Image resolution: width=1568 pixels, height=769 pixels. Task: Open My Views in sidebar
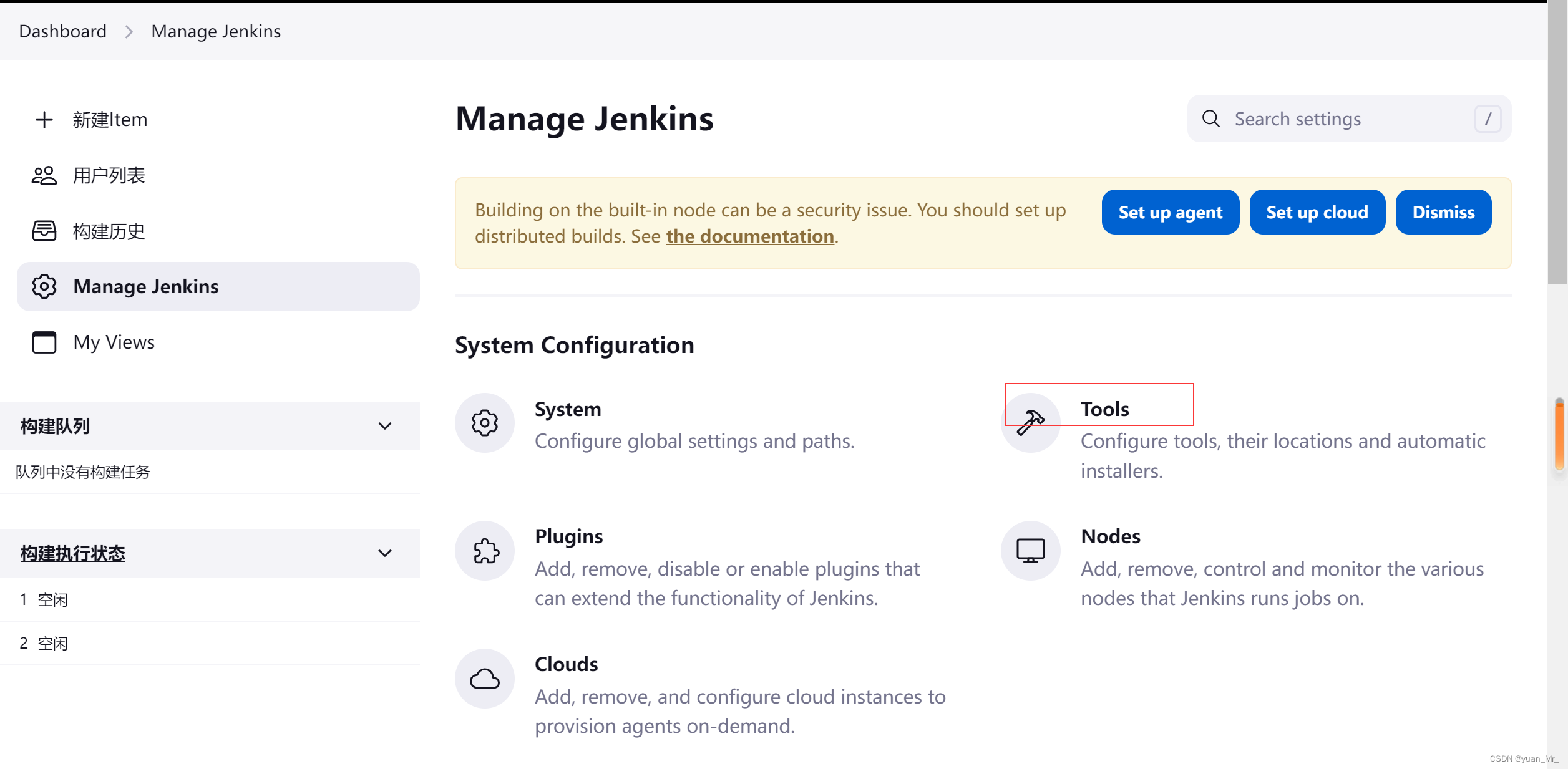click(x=218, y=342)
